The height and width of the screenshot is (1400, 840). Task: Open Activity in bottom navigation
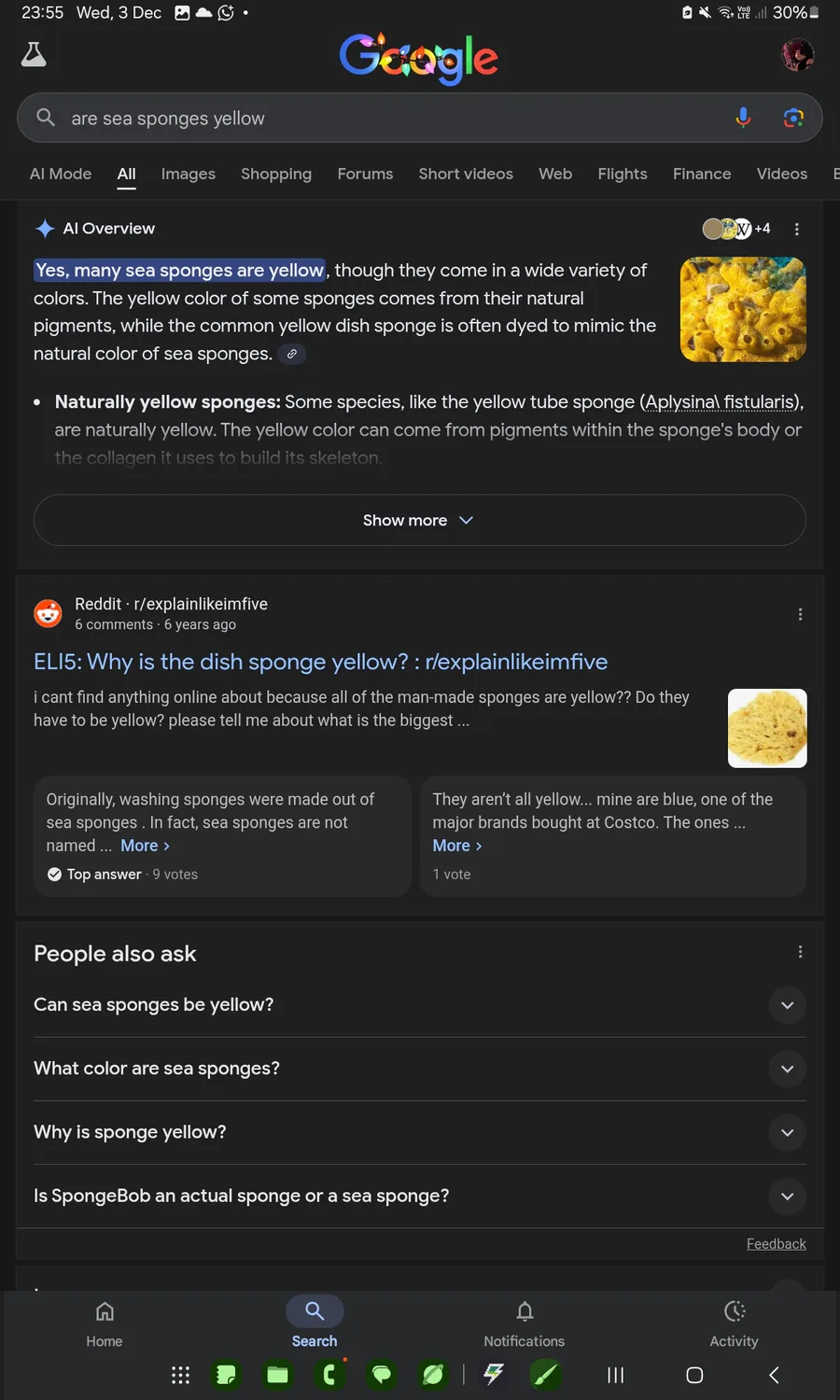(734, 1323)
